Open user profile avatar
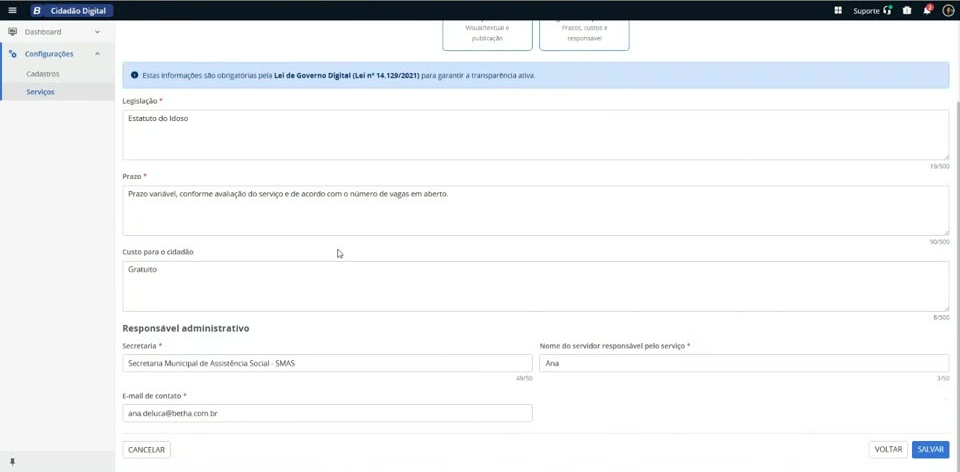 pyautogui.click(x=948, y=10)
